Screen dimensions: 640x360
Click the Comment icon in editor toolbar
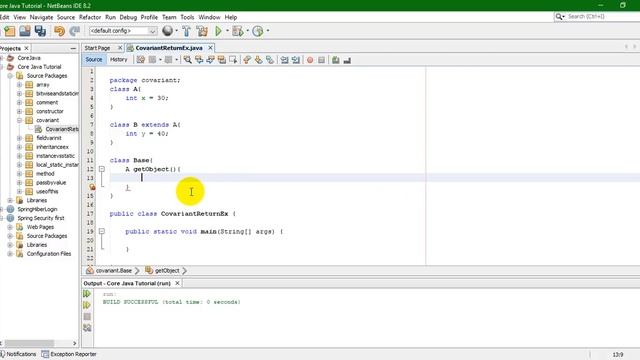coord(336,60)
